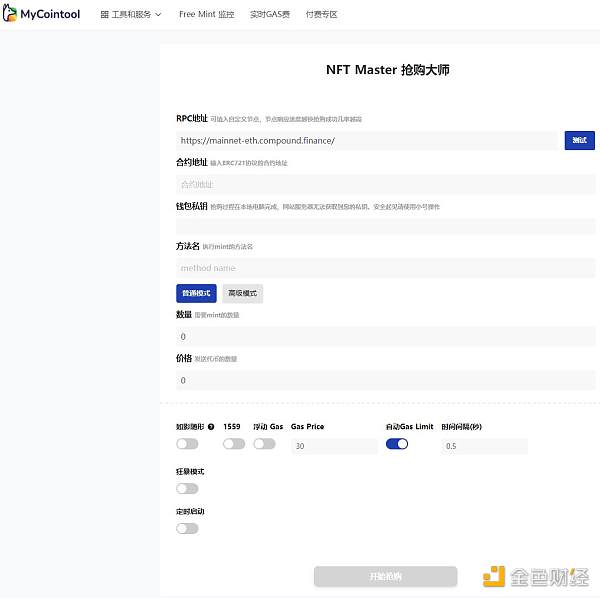The width and height of the screenshot is (600, 598).
Task: Click the 测试 button to test RPC
Action: [x=579, y=141]
